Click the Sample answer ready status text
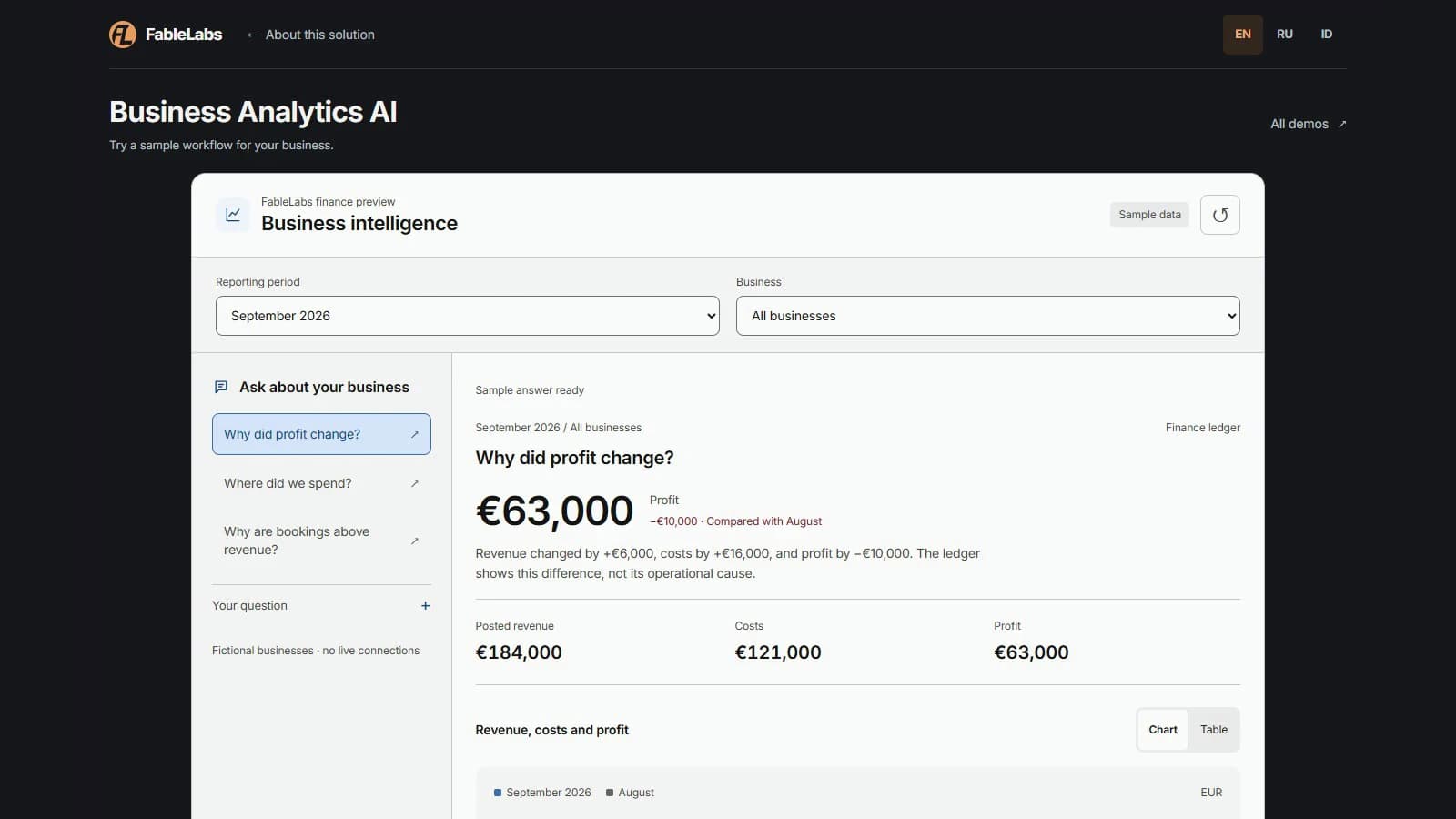 [530, 390]
